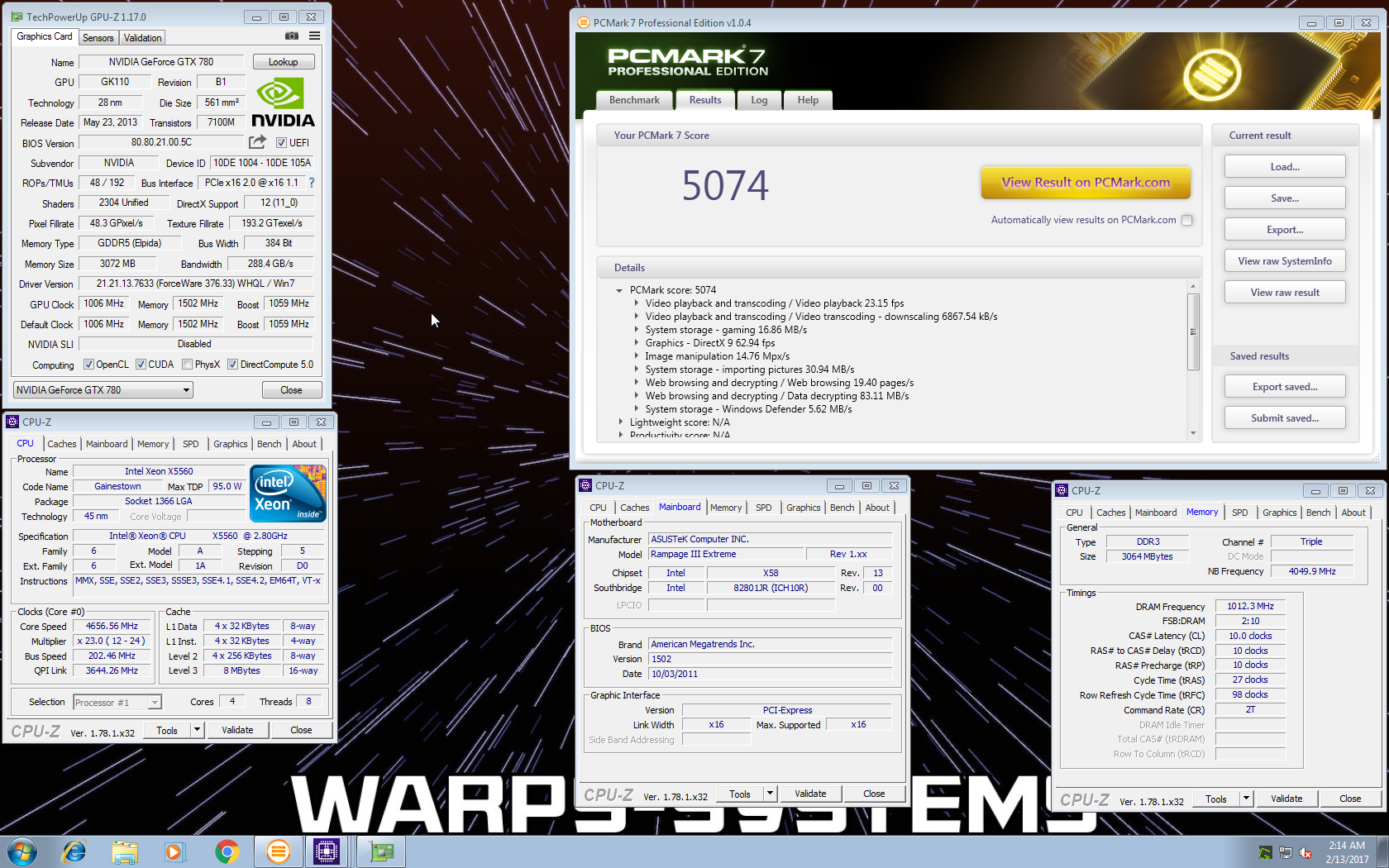Open Tools dropdown arrow in CPU-Z CPU window

(197, 730)
